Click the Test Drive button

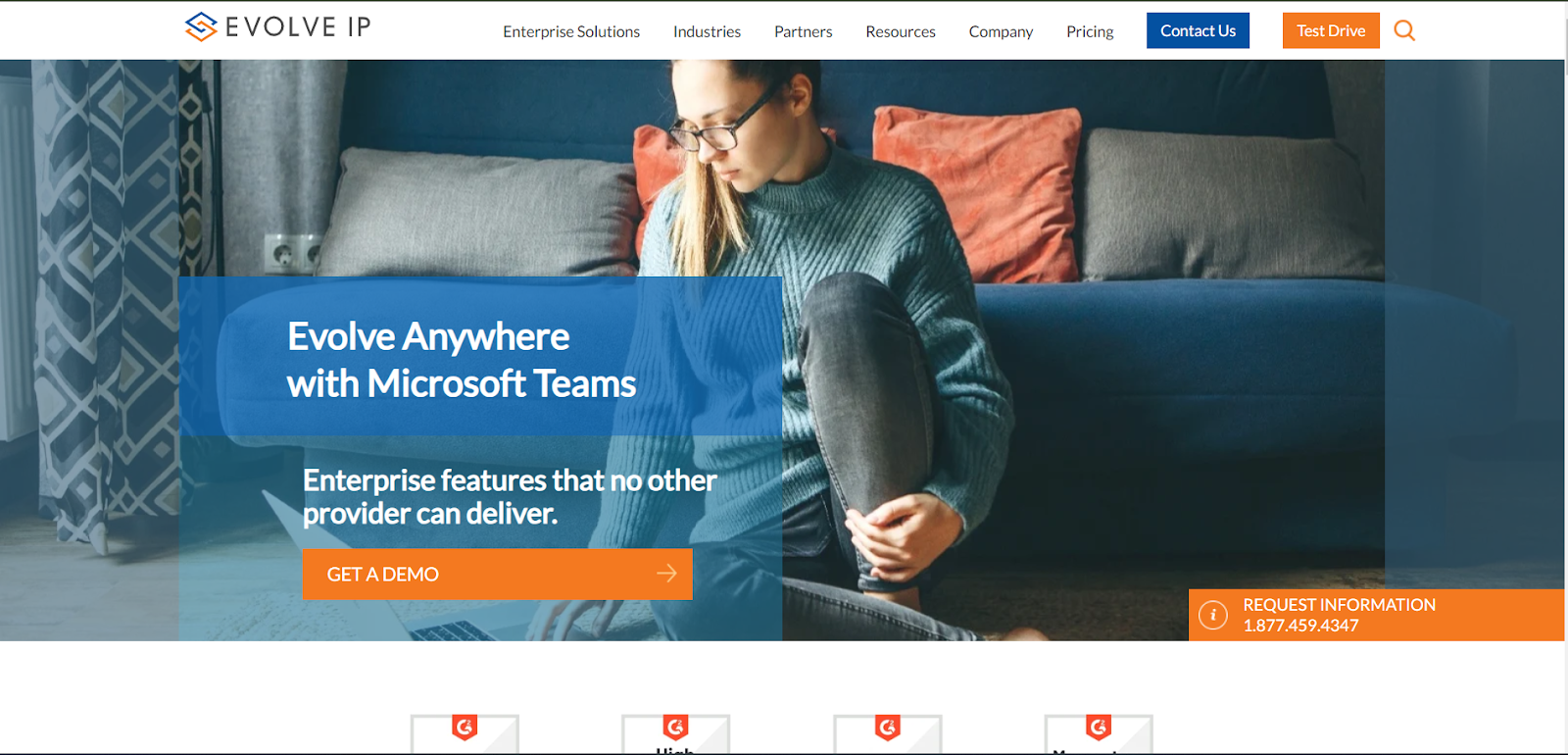click(x=1331, y=30)
